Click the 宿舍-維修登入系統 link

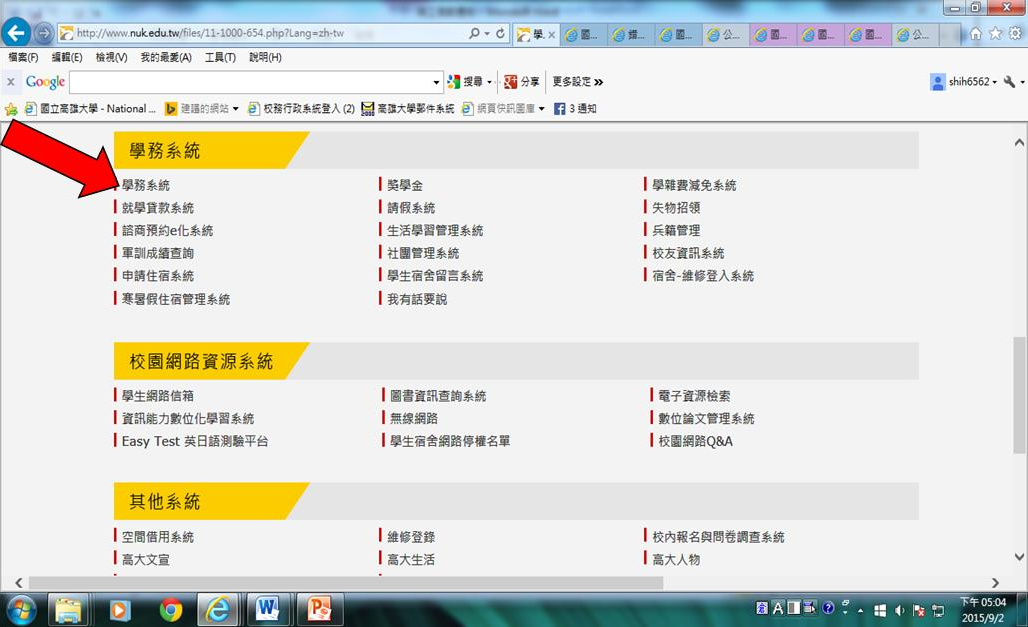coord(703,275)
